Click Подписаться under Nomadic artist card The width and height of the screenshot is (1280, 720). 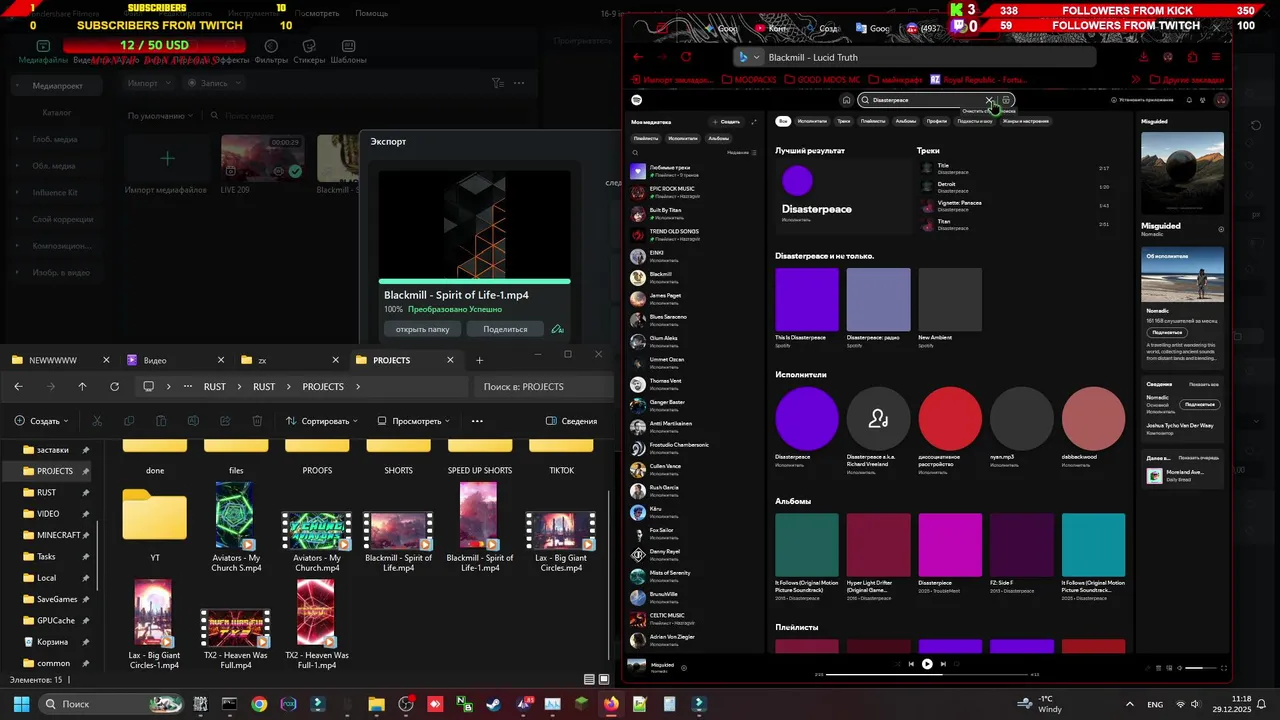[x=1167, y=332]
